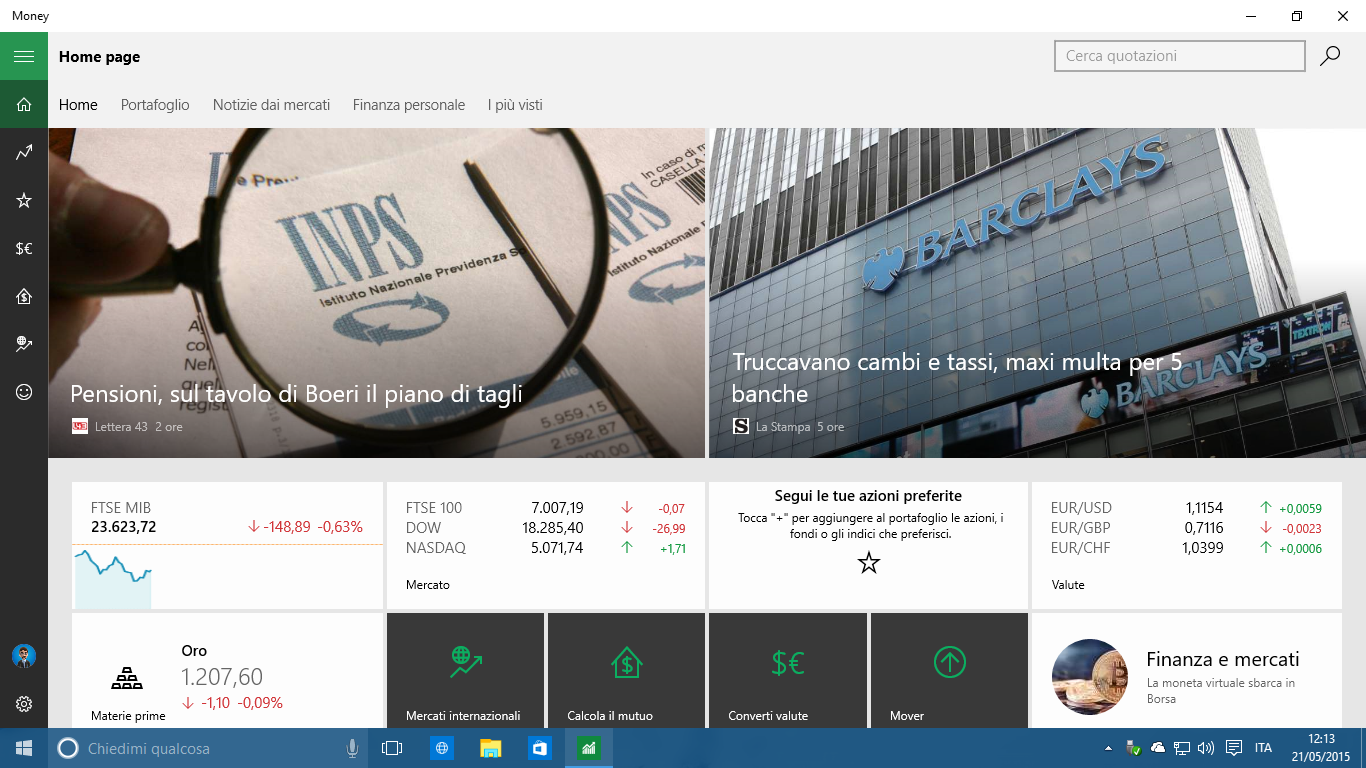Select the EUR/GBP rate row
Viewport: 1366px width, 768px height.
(1186, 528)
